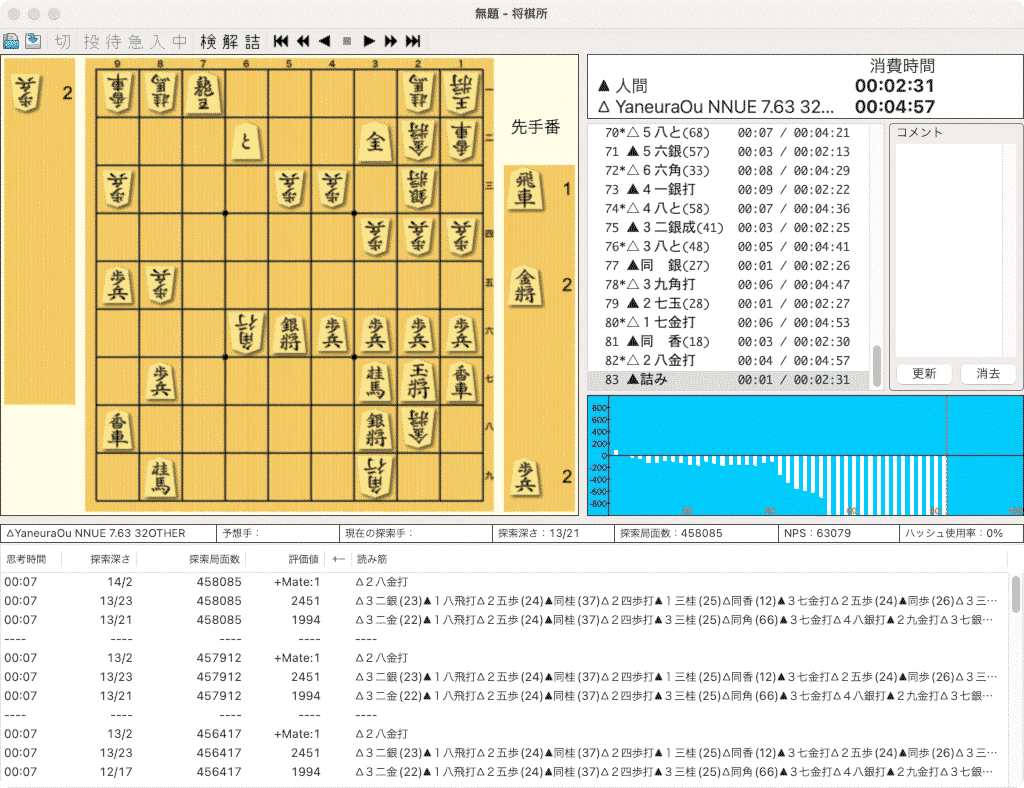The image size is (1024, 788).
Task: Click the 思考時間 column header
Action: [x=26, y=559]
